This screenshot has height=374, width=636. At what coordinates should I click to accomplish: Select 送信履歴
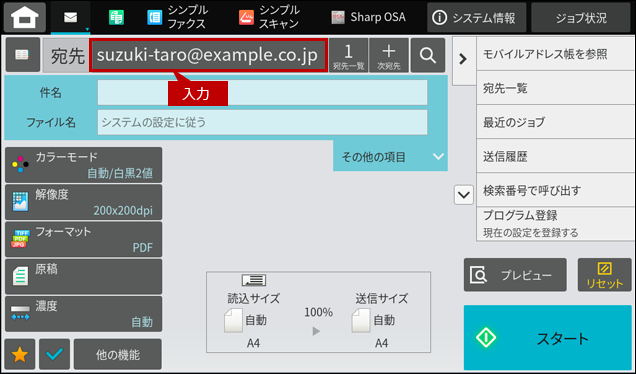[x=556, y=156]
